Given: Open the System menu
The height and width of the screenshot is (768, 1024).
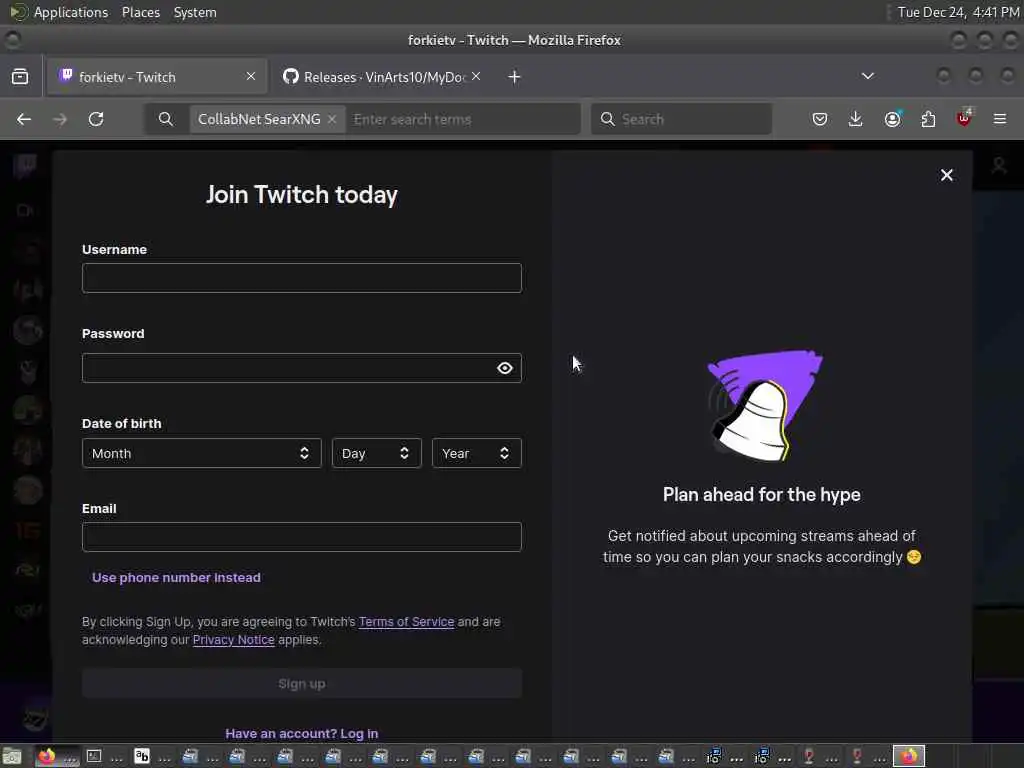Looking at the screenshot, I should [x=195, y=12].
